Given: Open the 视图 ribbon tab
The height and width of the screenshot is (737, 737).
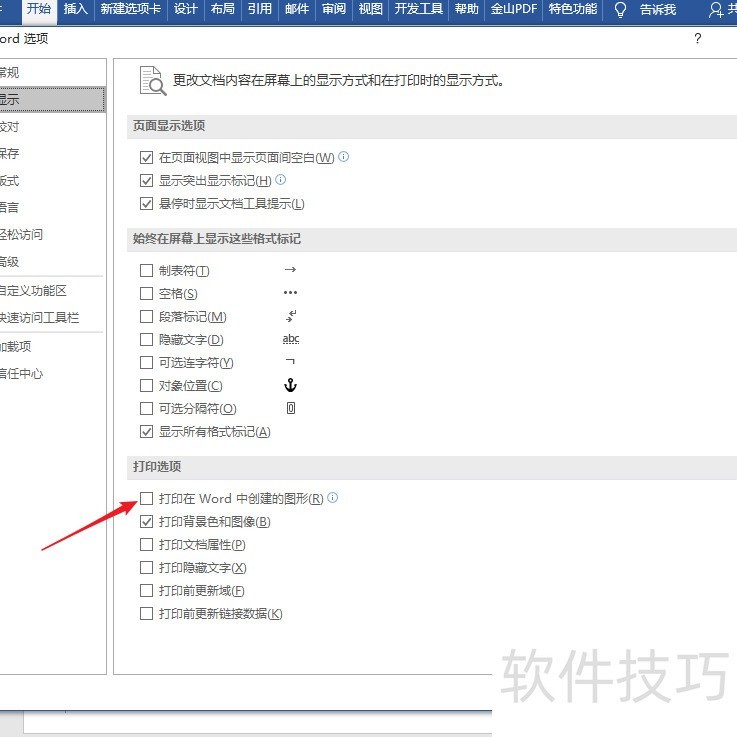Looking at the screenshot, I should [370, 9].
